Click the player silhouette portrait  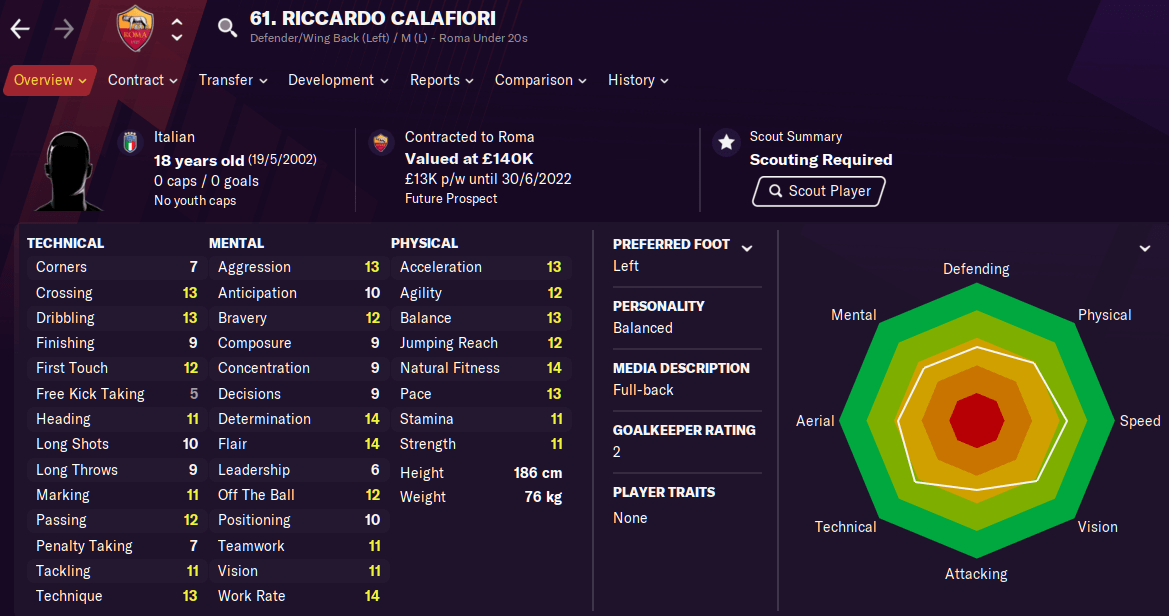(69, 171)
